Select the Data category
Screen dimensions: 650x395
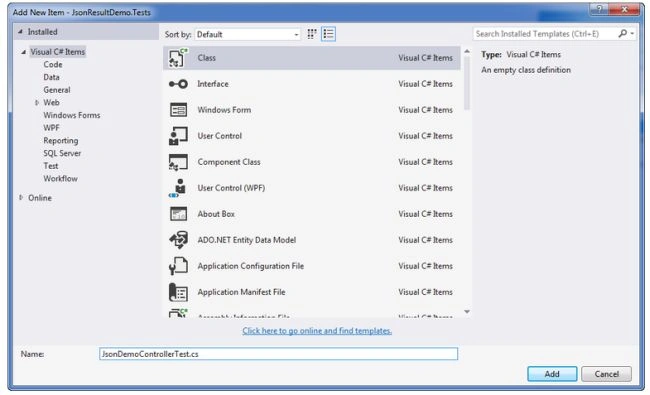pyautogui.click(x=51, y=77)
